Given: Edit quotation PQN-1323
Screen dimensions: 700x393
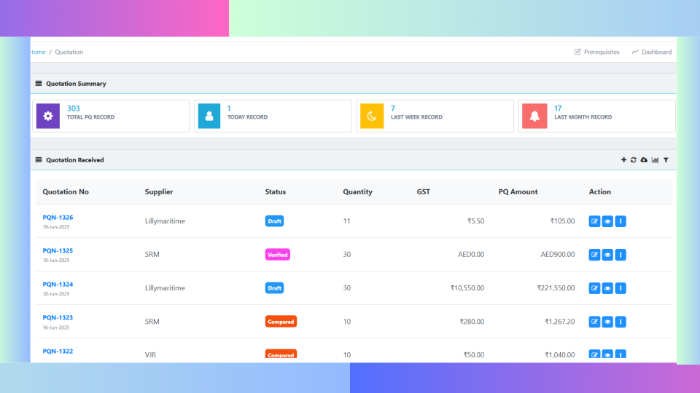Looking at the screenshot, I should 594,322.
